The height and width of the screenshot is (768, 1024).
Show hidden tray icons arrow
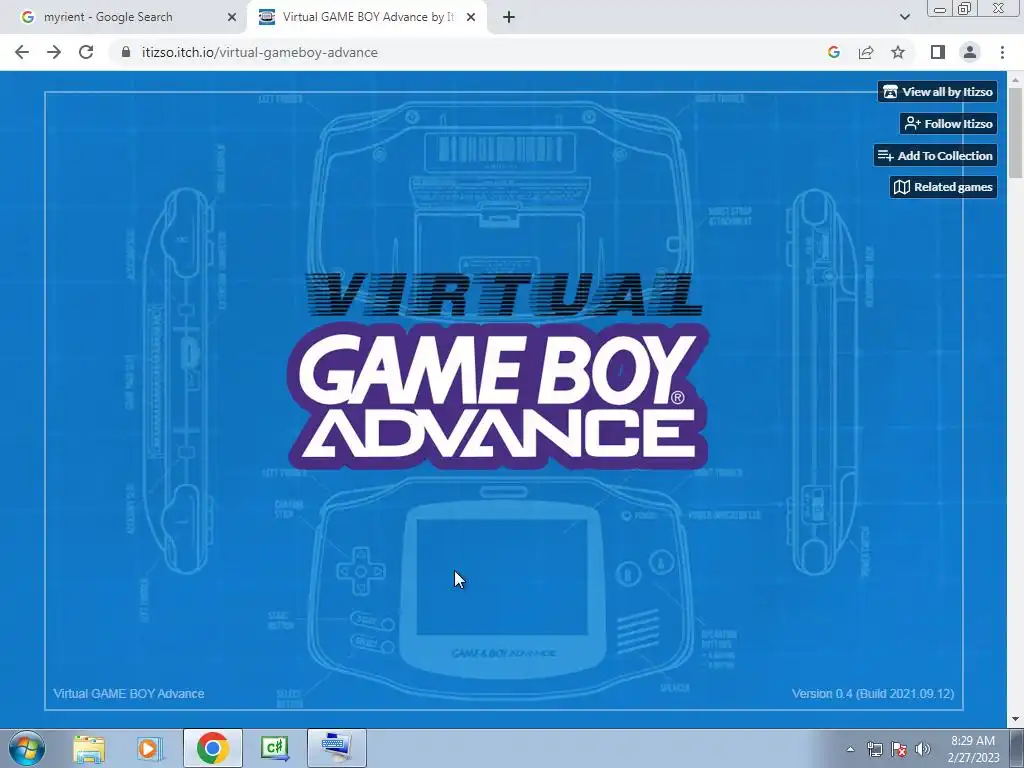tap(850, 749)
